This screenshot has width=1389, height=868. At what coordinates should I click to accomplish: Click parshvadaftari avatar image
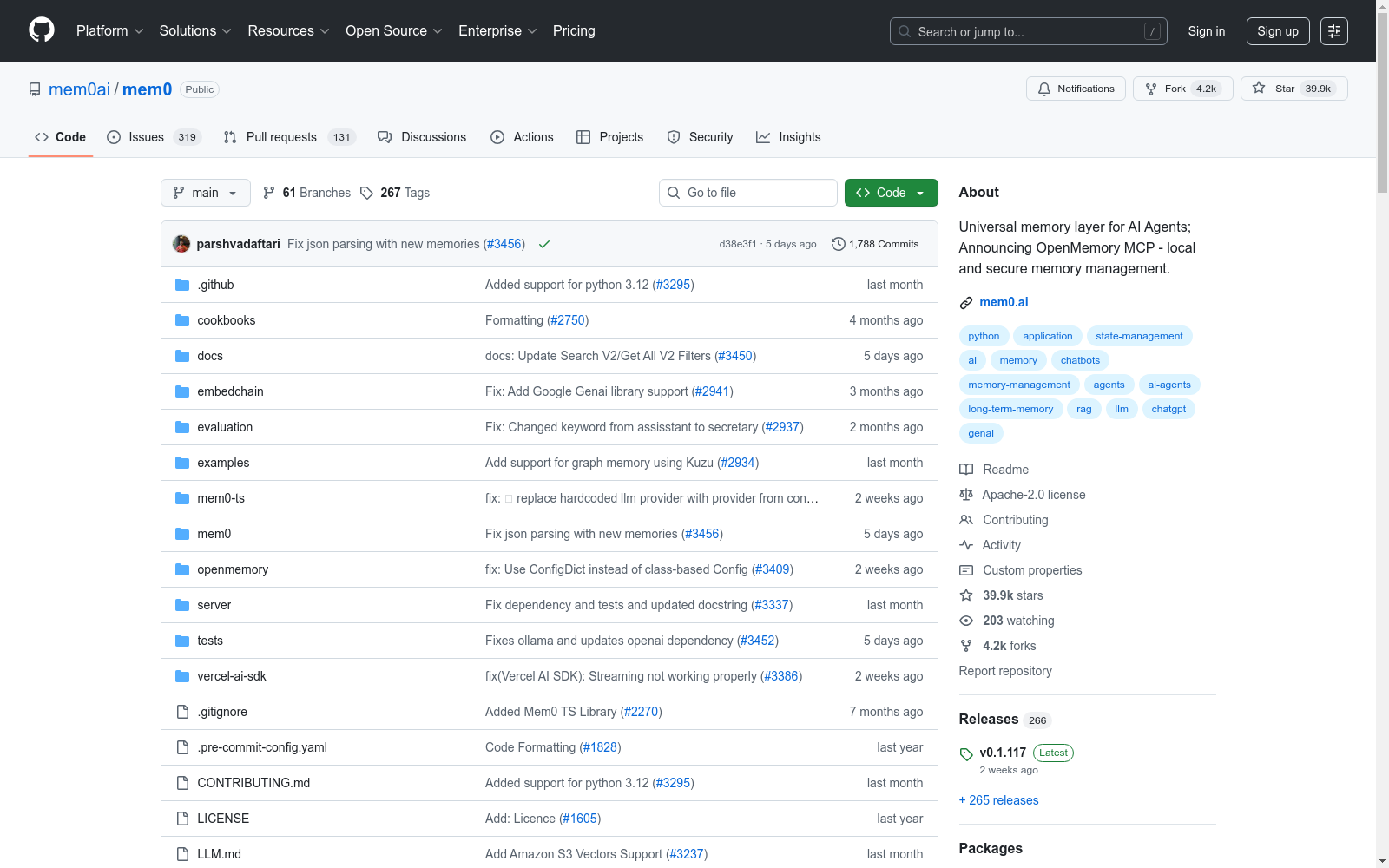click(x=181, y=244)
